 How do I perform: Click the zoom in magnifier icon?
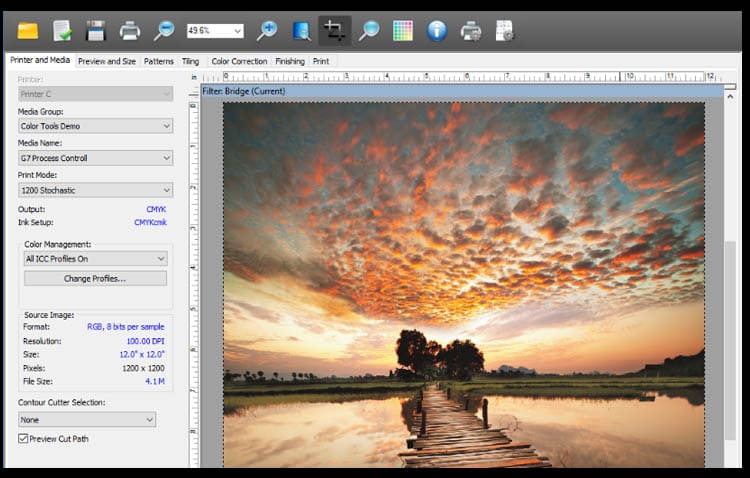point(267,31)
